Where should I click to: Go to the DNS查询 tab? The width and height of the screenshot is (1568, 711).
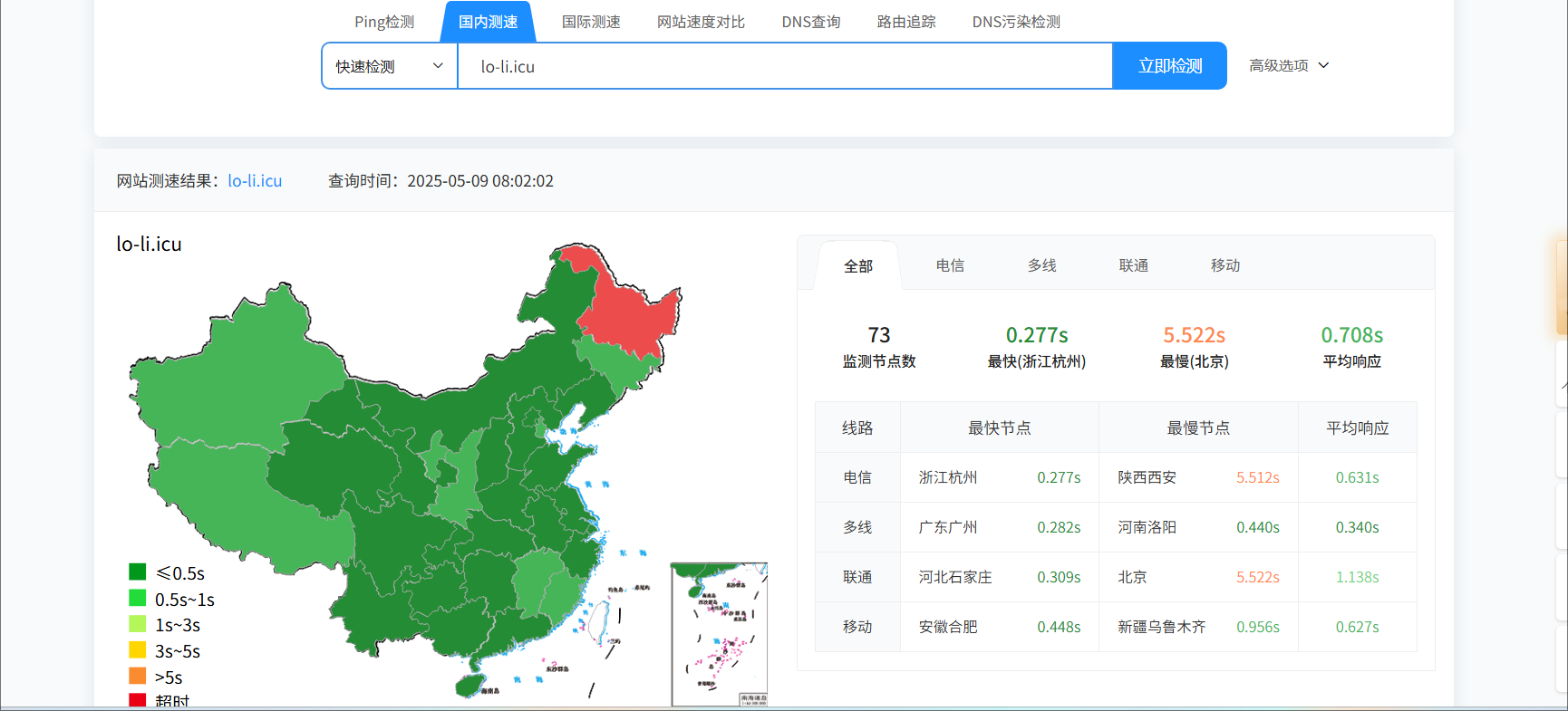[810, 22]
